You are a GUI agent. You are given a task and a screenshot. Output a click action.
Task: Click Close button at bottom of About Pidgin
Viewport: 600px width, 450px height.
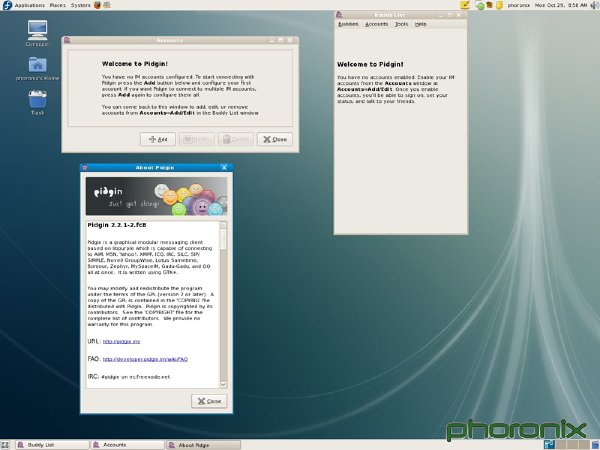pyautogui.click(x=209, y=401)
